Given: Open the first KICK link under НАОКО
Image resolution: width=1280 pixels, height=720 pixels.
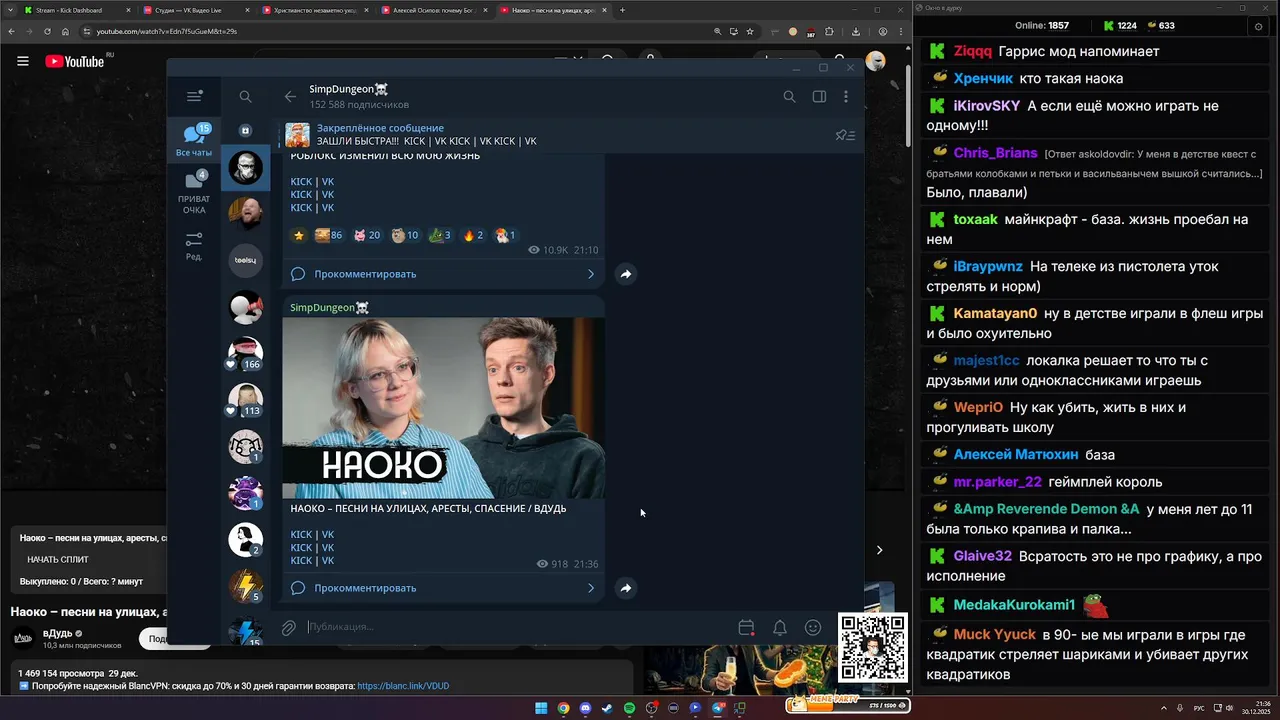Looking at the screenshot, I should (x=301, y=535).
